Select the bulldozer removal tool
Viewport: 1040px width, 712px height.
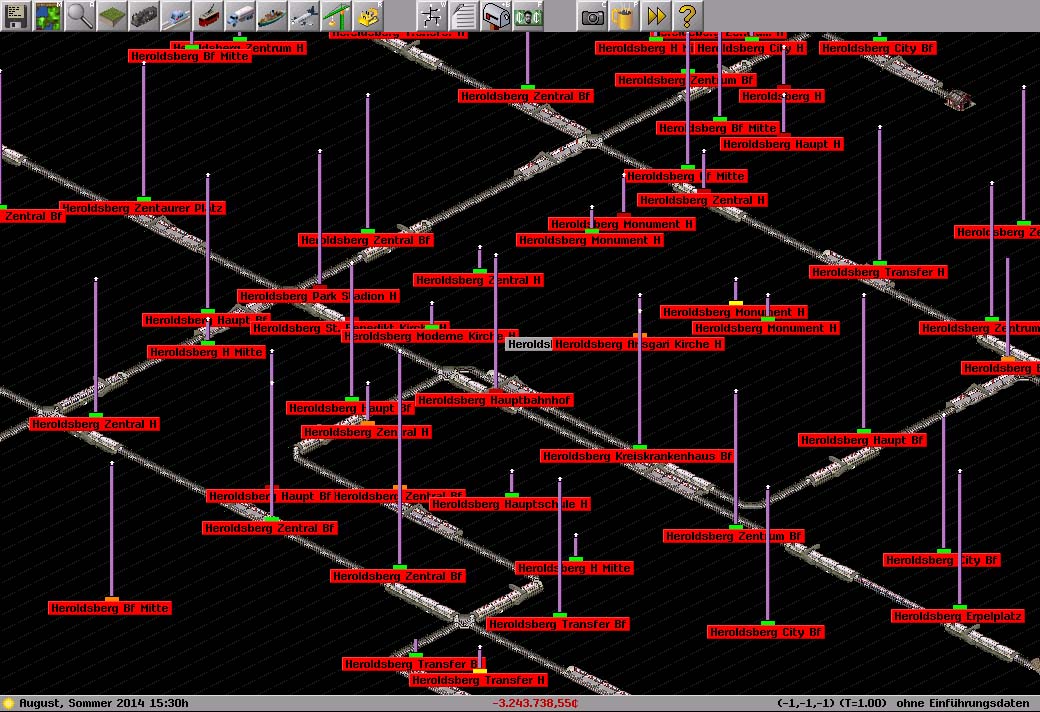(368, 16)
